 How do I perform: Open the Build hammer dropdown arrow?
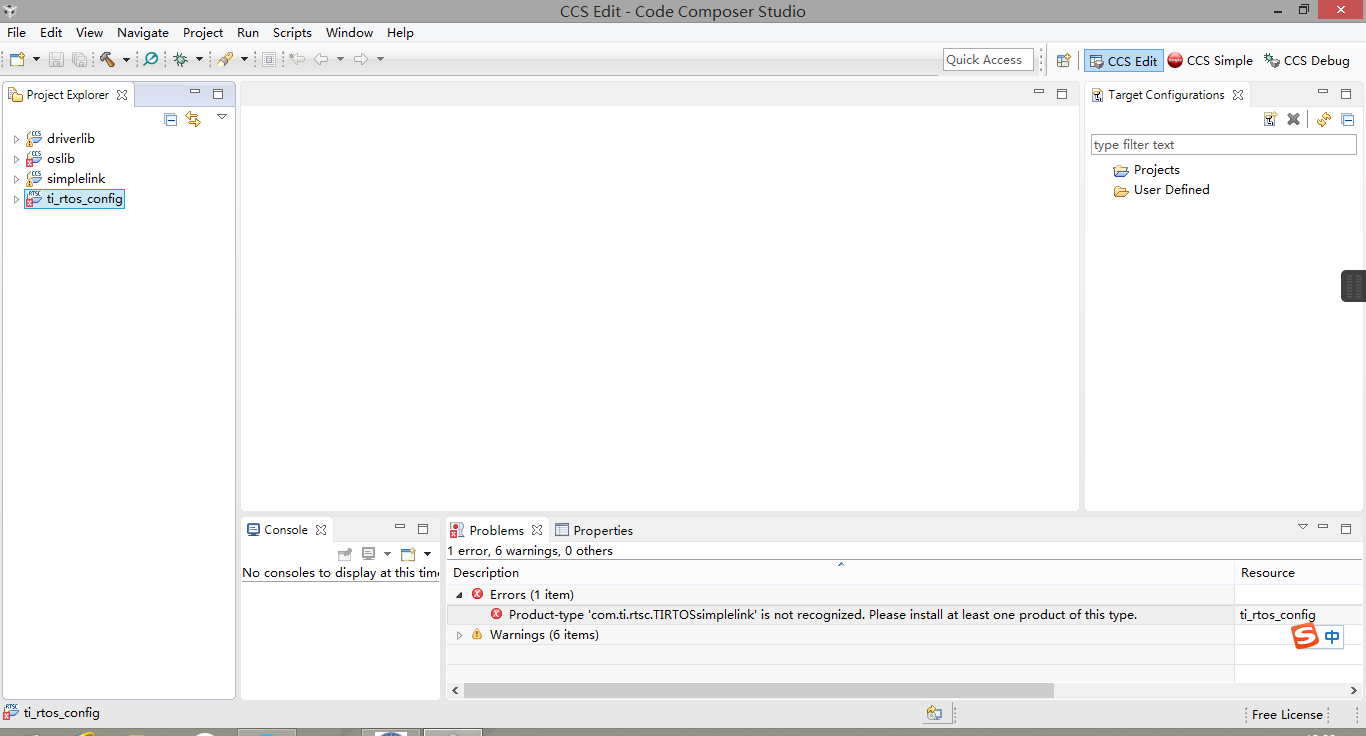point(126,60)
